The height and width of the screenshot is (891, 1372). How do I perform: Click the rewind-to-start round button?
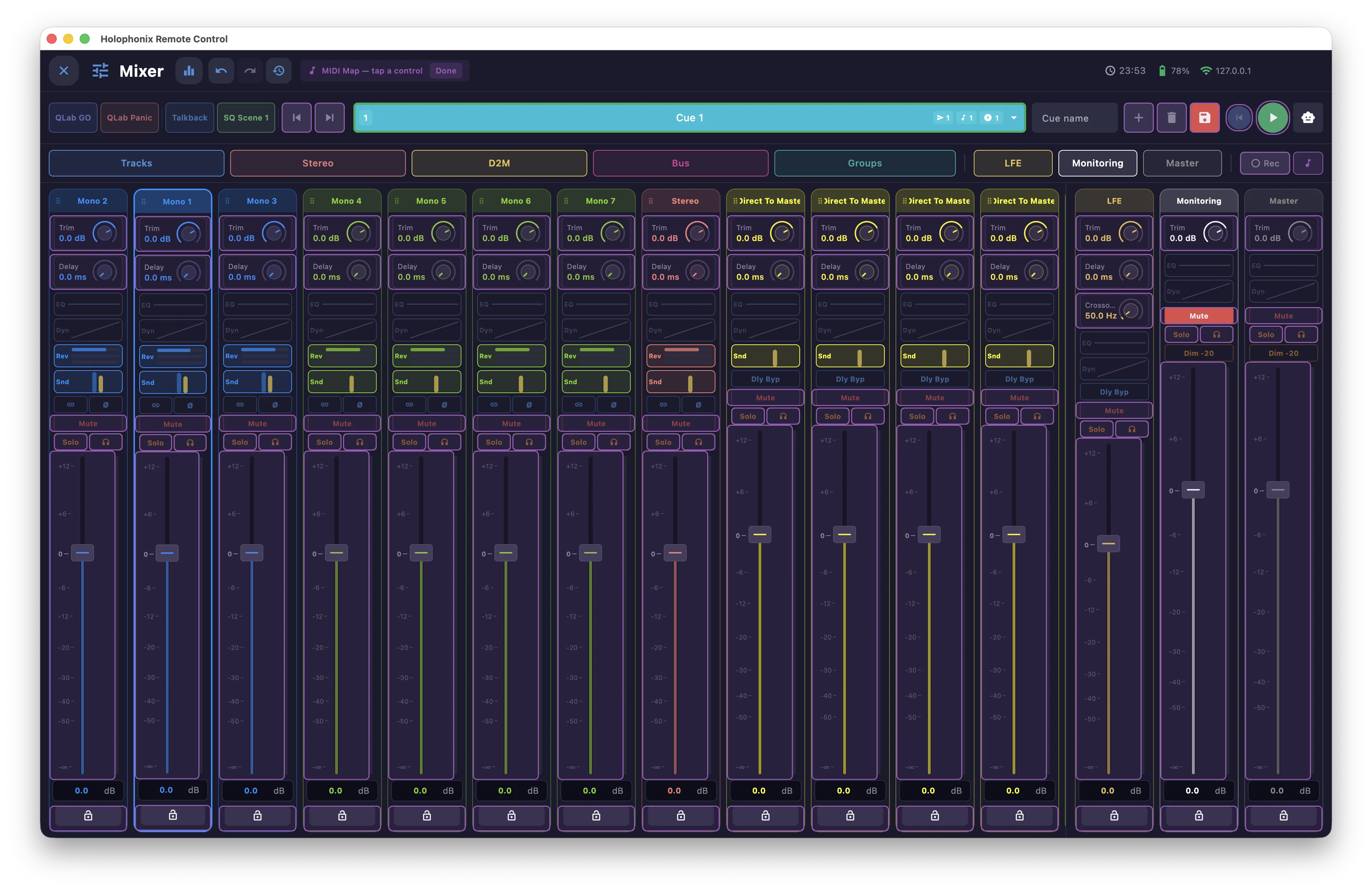[1239, 118]
